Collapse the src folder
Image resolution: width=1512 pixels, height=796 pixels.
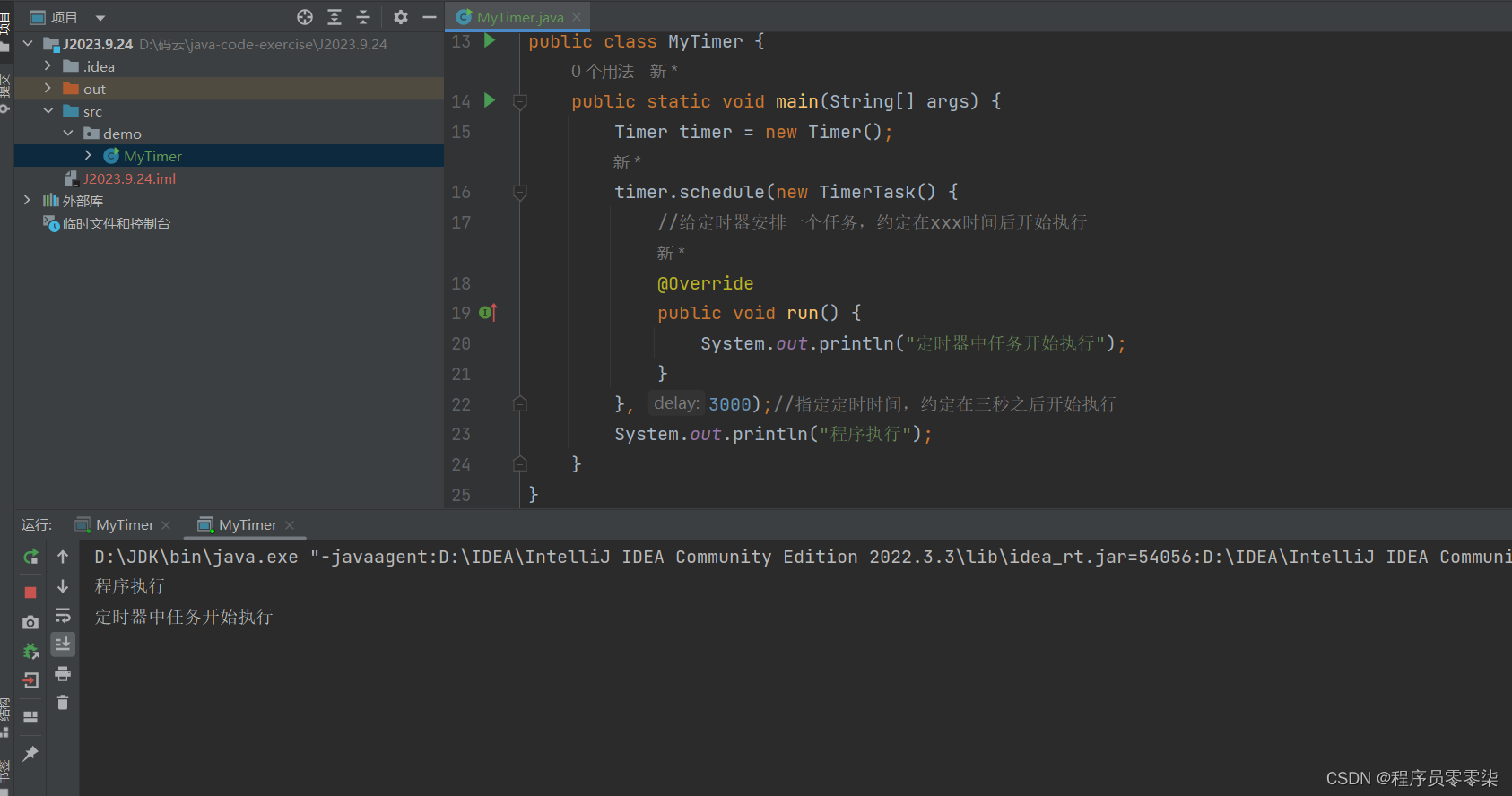(x=48, y=110)
